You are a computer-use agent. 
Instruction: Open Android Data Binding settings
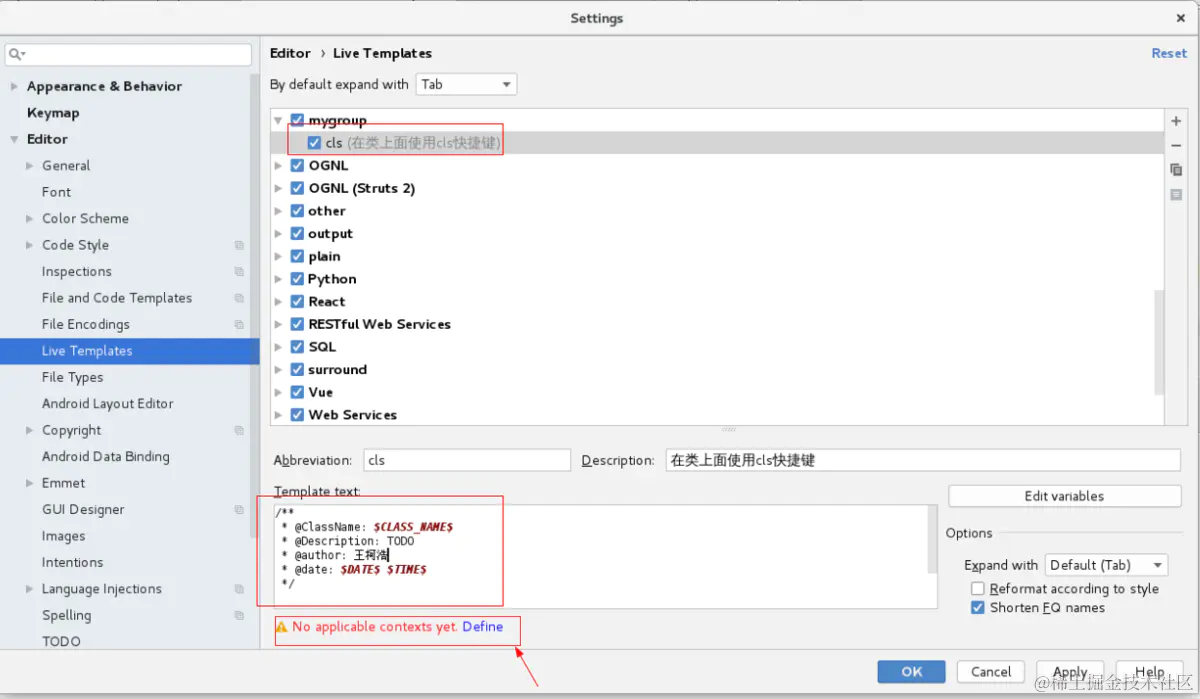coord(106,457)
